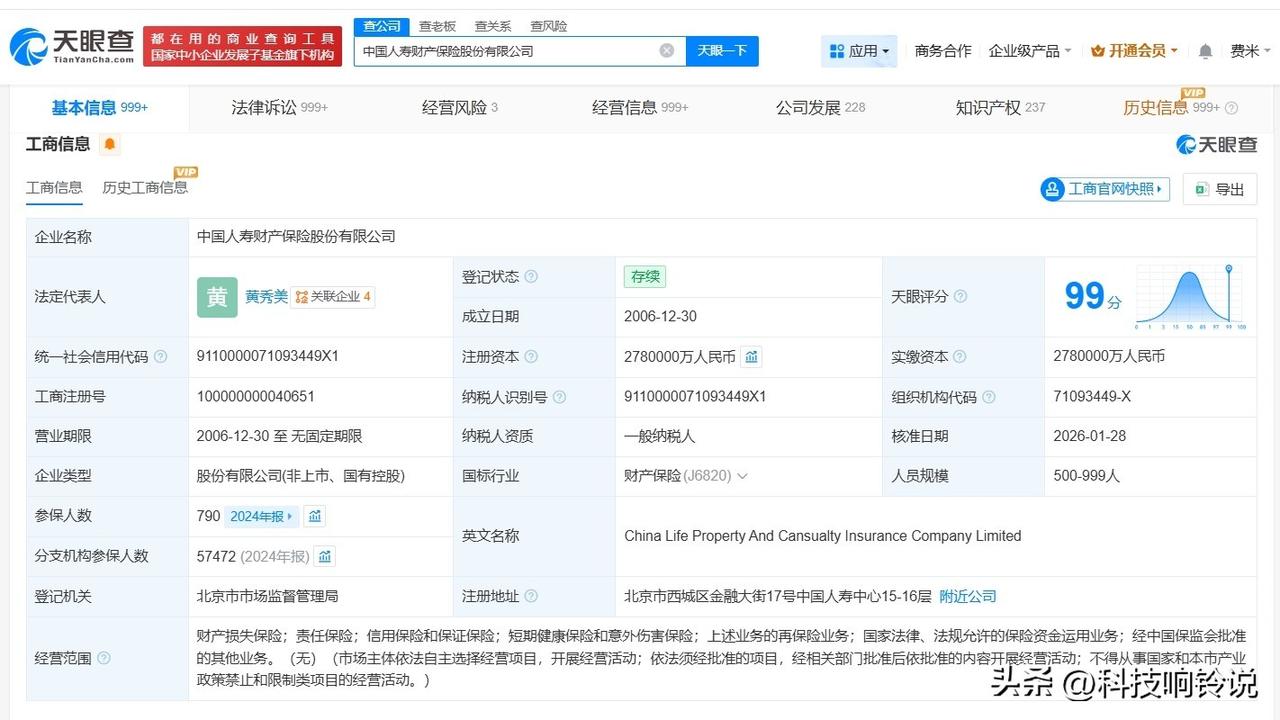
Task: Open the TianYanCha home logo
Action: (x=72, y=46)
